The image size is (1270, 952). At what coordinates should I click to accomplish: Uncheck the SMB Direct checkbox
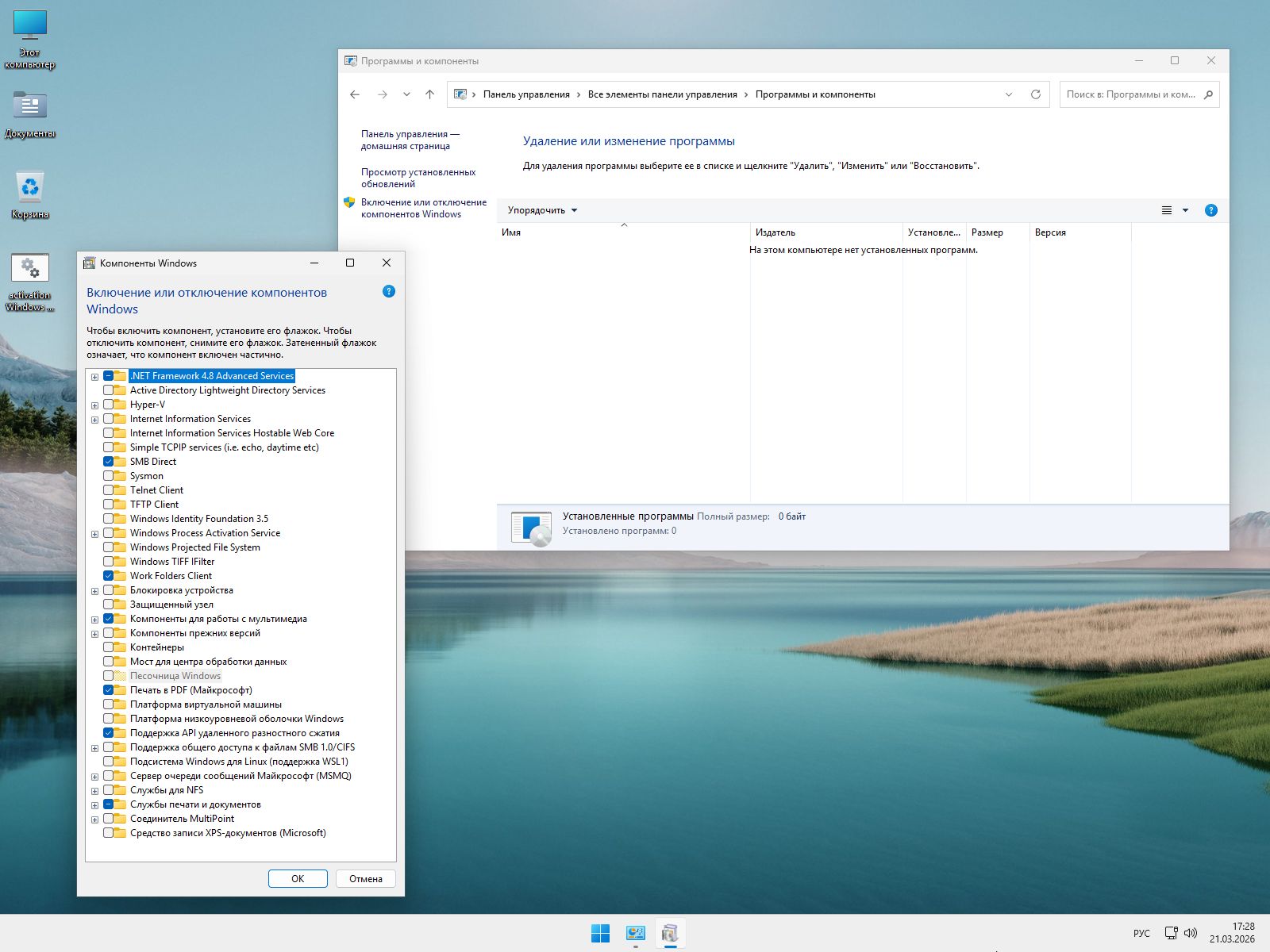tap(109, 462)
